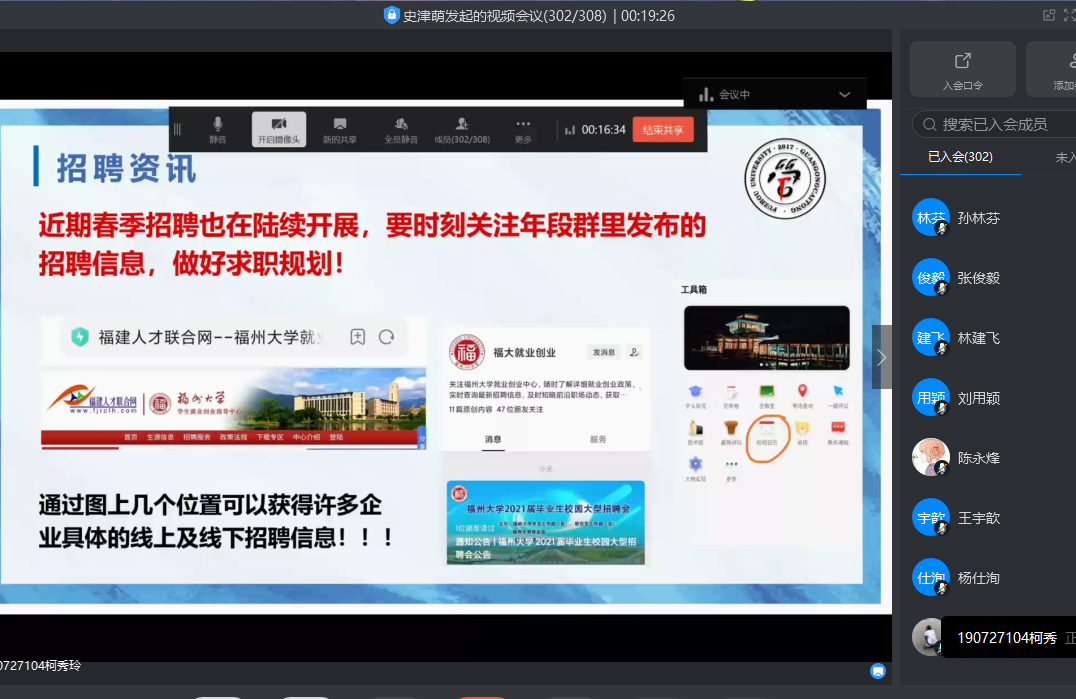Mute microphone with the 静音 button

(x=218, y=129)
